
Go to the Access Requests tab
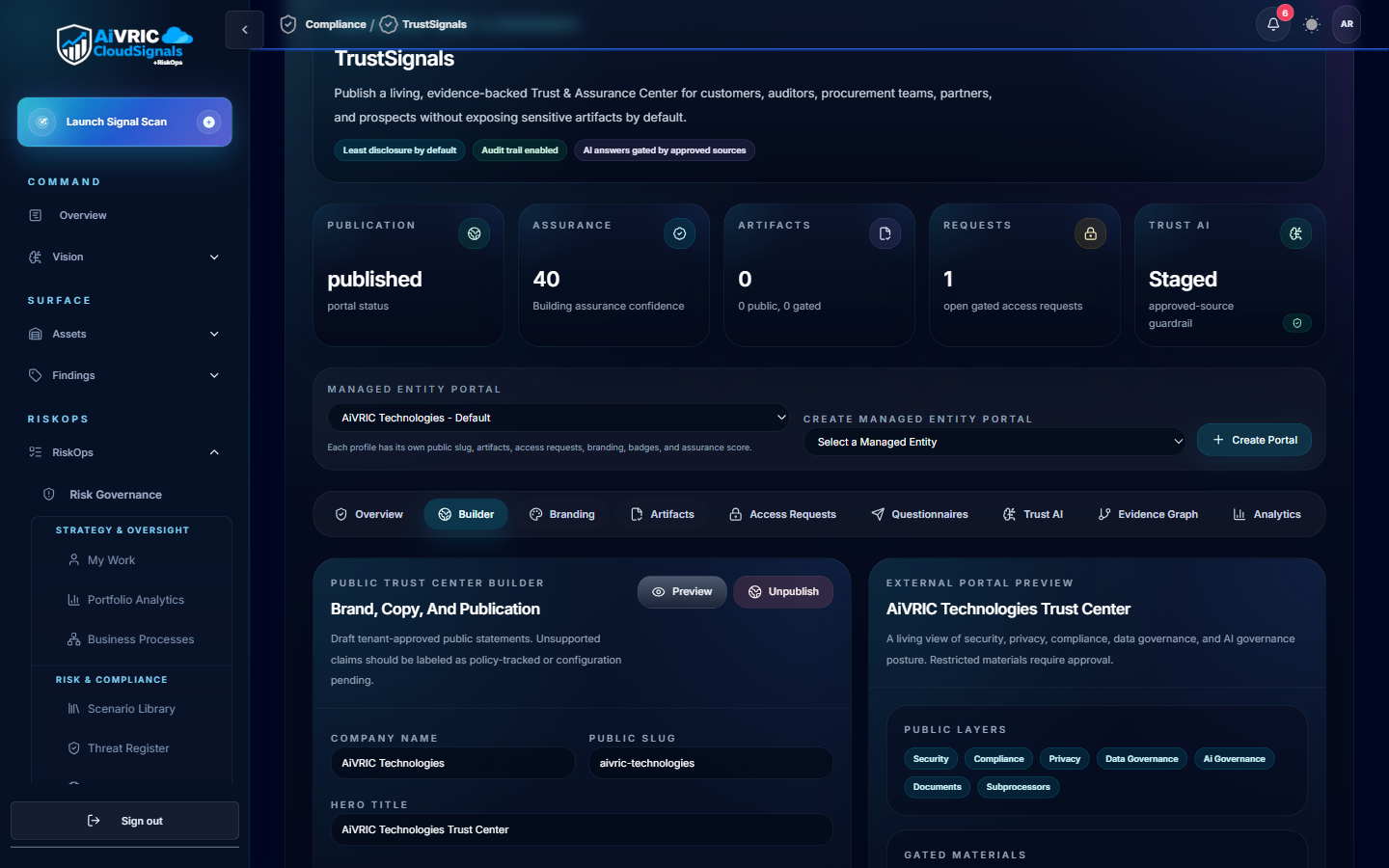point(782,514)
